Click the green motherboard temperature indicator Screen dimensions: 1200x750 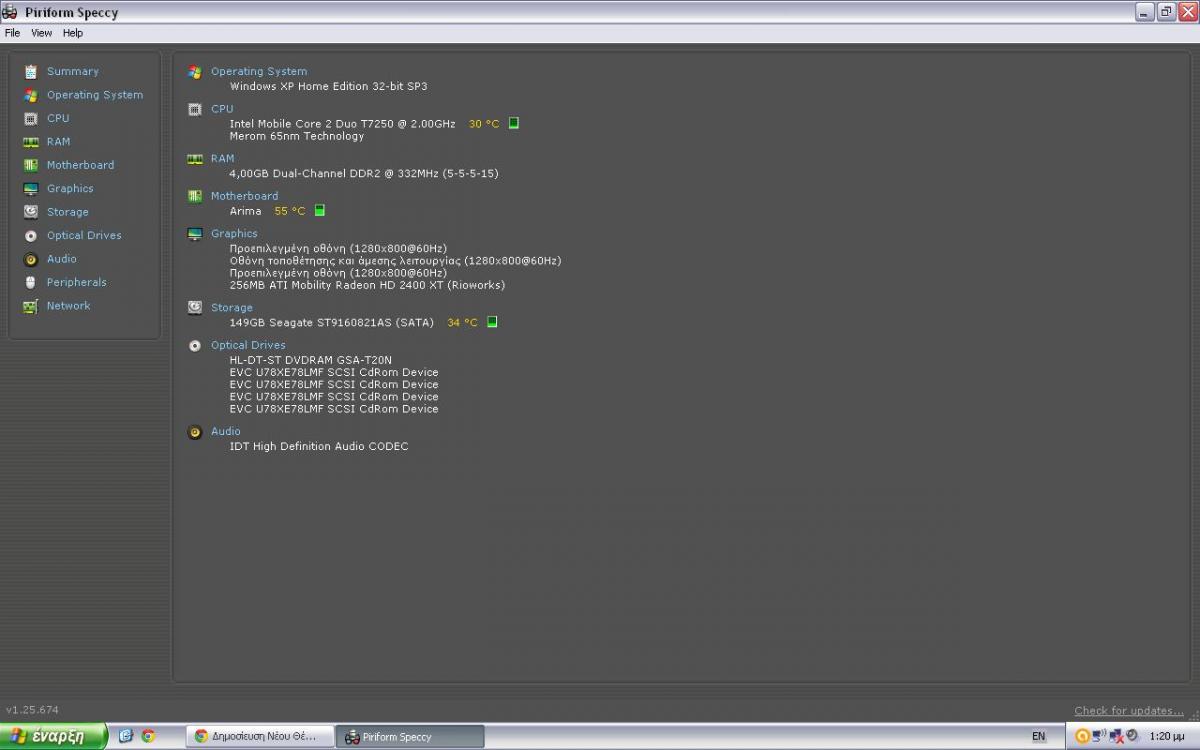(x=320, y=211)
